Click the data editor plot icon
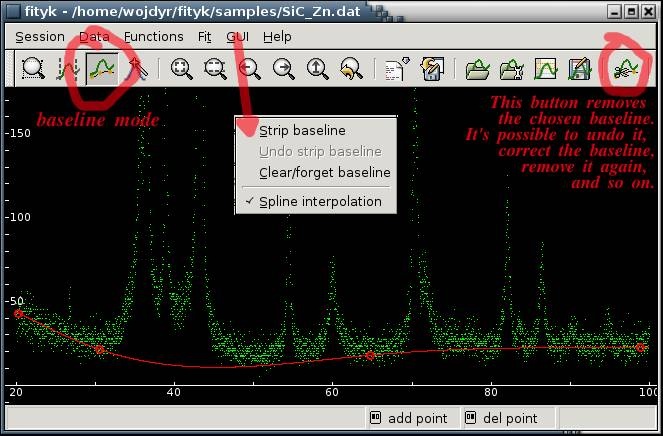This screenshot has height=436, width=663. [545, 69]
